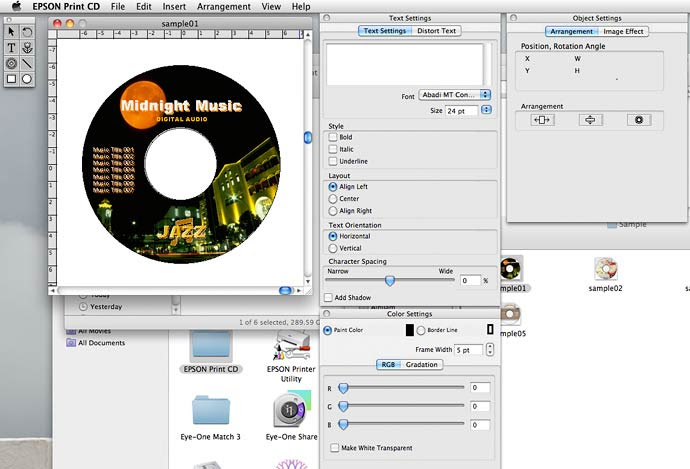Open the Eye-One Share application icon
The width and height of the screenshot is (690, 469).
pyautogui.click(x=291, y=409)
